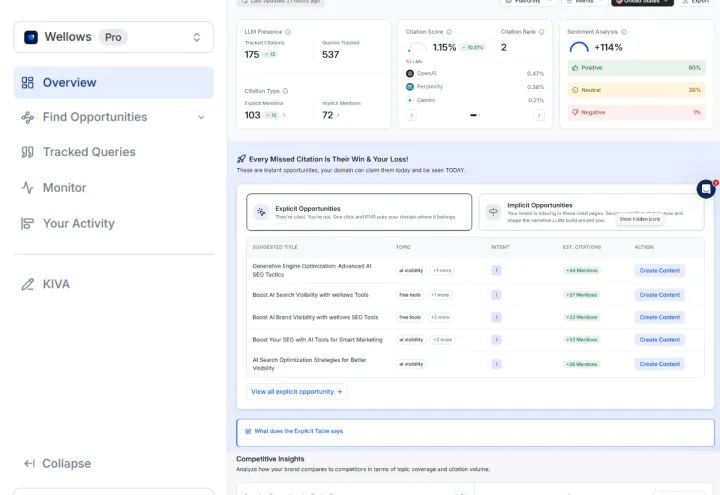Click intent badge on Boost AI Brand Visibility row
Screen dimensions: 720x495
pos(496,318)
